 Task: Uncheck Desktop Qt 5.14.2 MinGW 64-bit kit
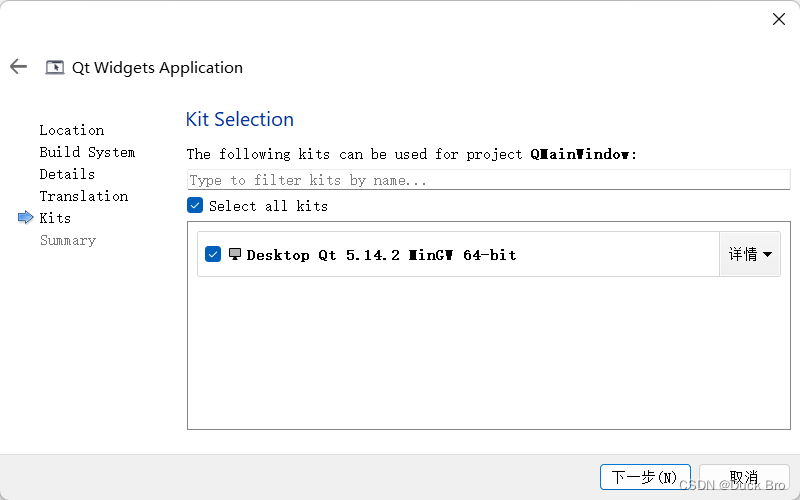[x=213, y=254]
